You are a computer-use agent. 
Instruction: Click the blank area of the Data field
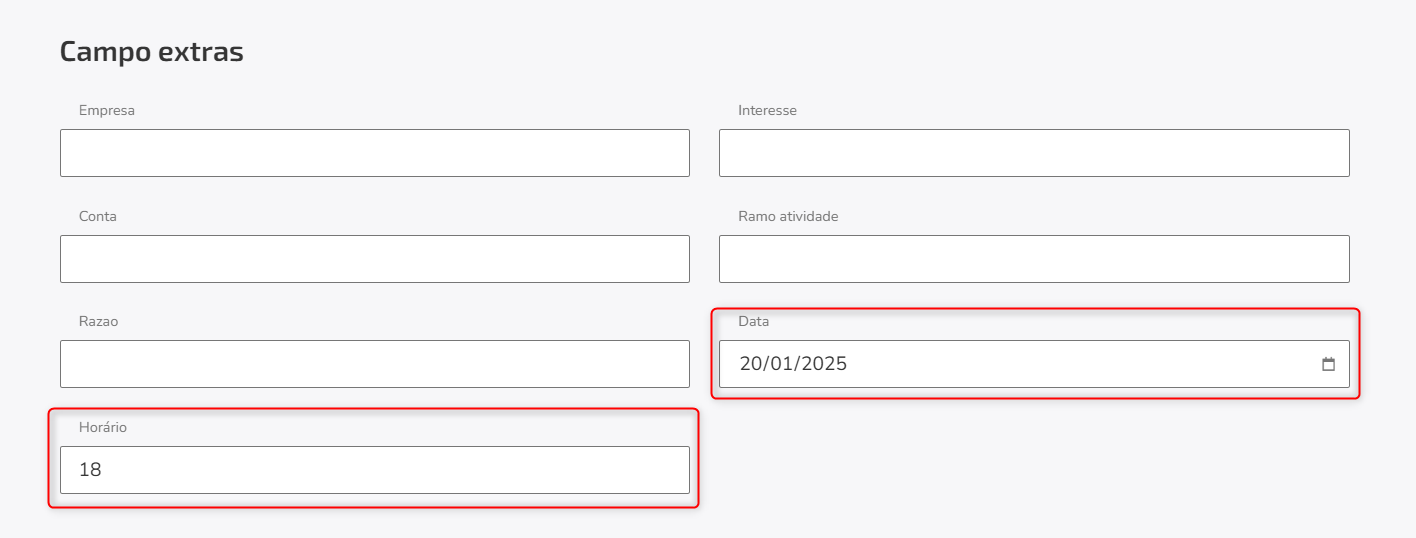point(1080,364)
